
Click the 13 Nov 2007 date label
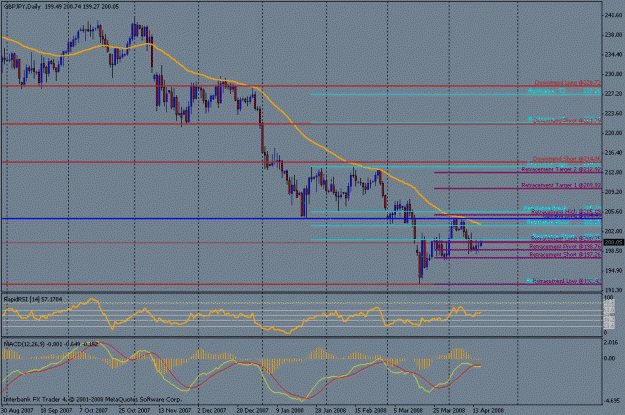[174, 410]
